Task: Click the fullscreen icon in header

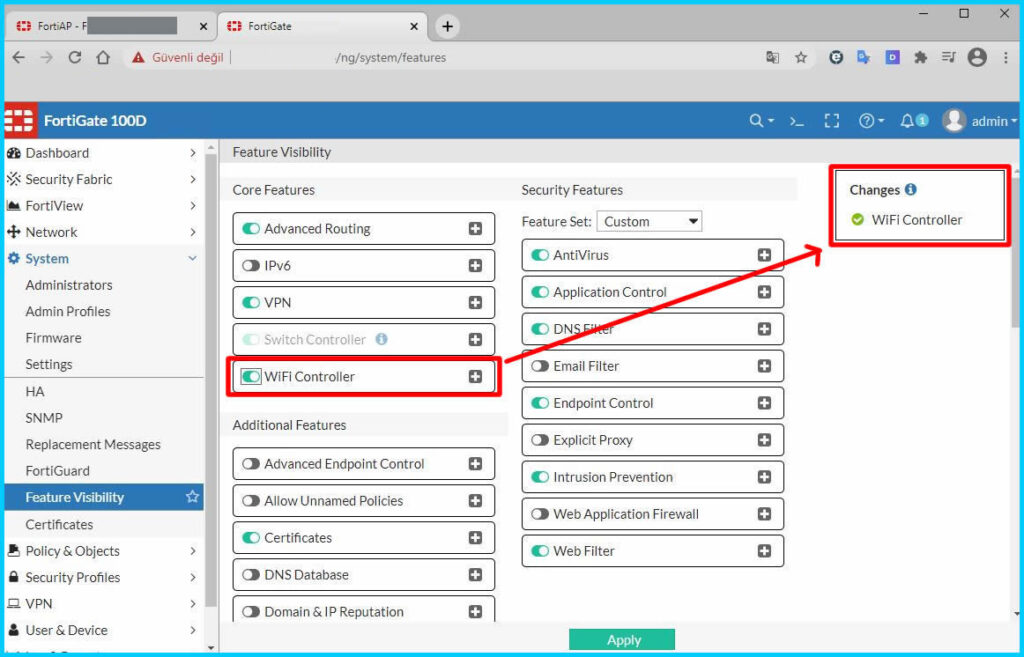Action: [x=831, y=121]
